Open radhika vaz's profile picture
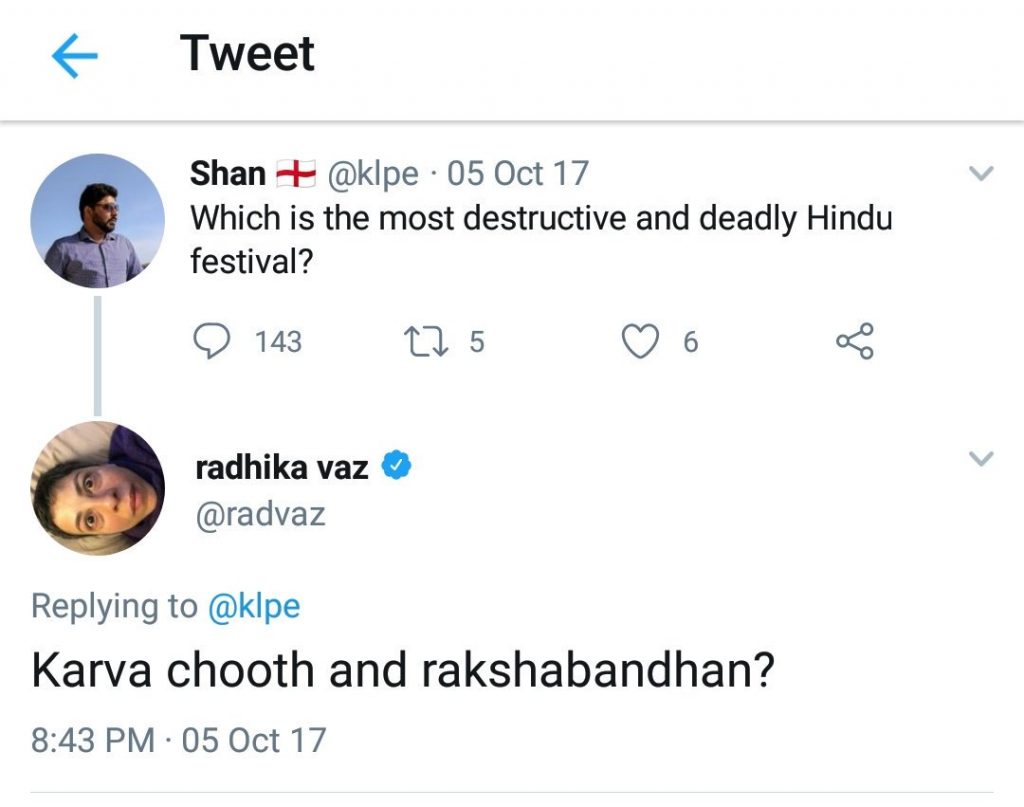Viewport: 1024px width, 807px height. tap(97, 489)
